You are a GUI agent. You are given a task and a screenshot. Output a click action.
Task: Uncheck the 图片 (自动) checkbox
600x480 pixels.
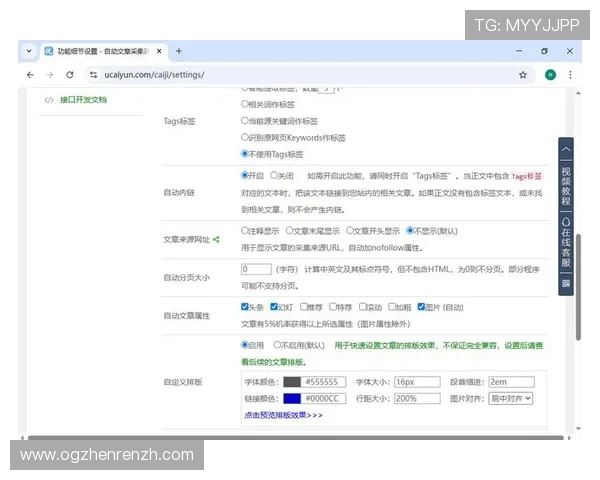(421, 307)
